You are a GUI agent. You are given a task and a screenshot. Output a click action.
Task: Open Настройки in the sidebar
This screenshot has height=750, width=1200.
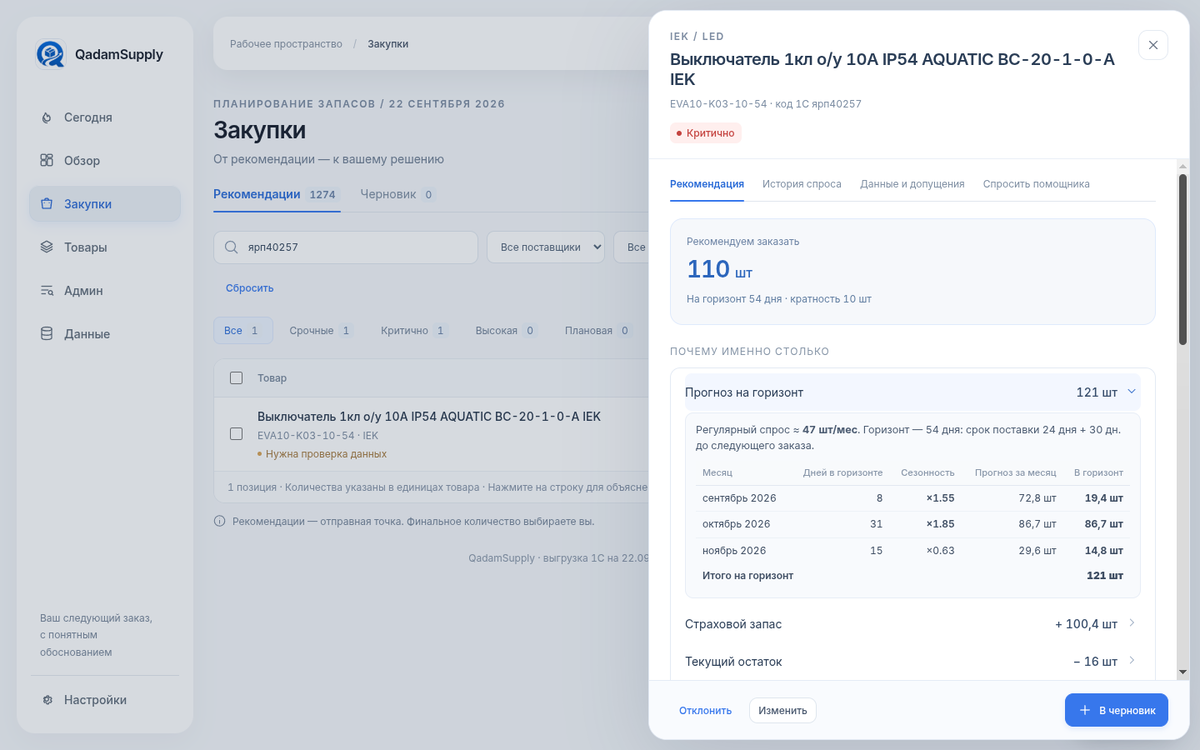[105, 700]
